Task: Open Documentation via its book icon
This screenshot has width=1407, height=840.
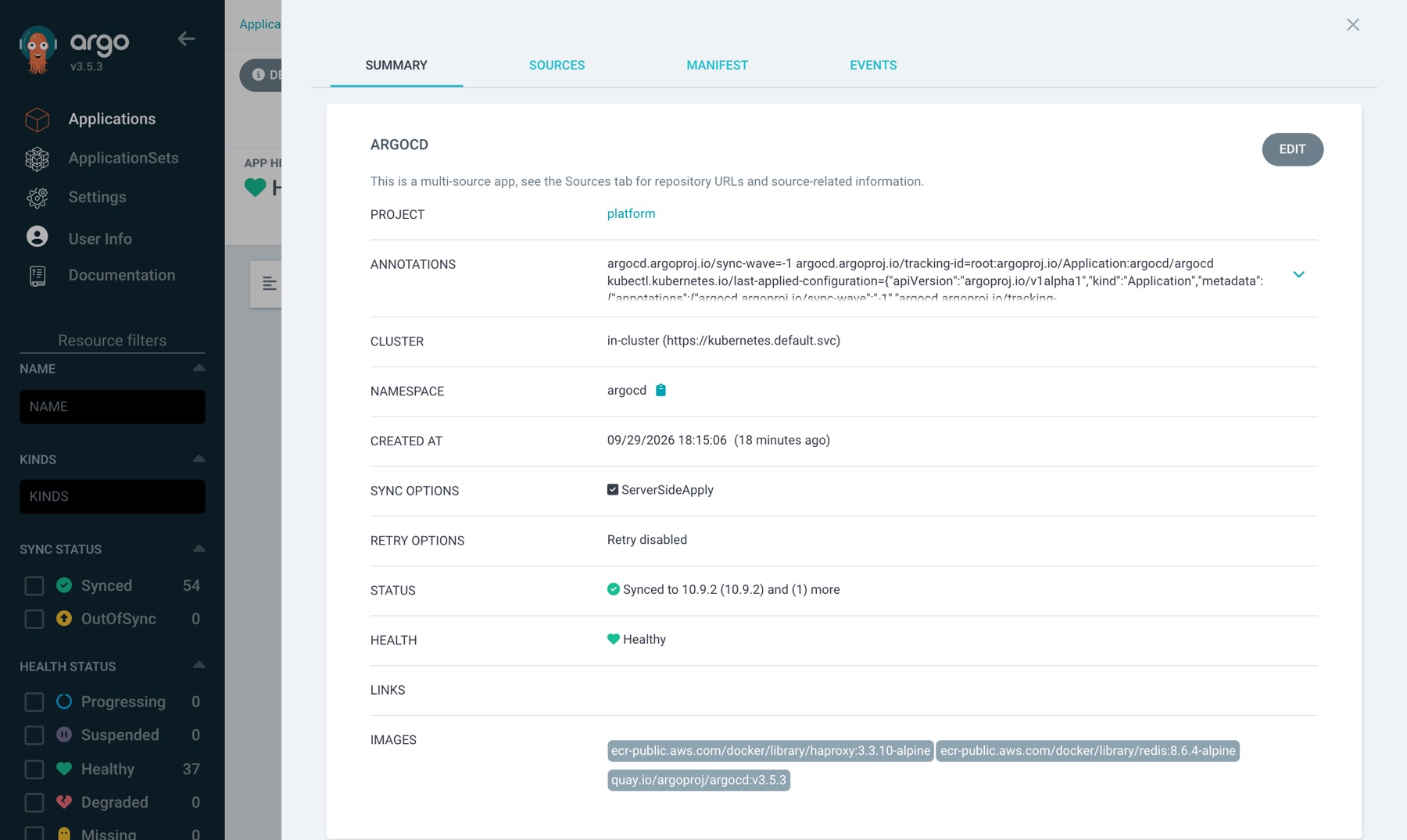Action: [37, 276]
